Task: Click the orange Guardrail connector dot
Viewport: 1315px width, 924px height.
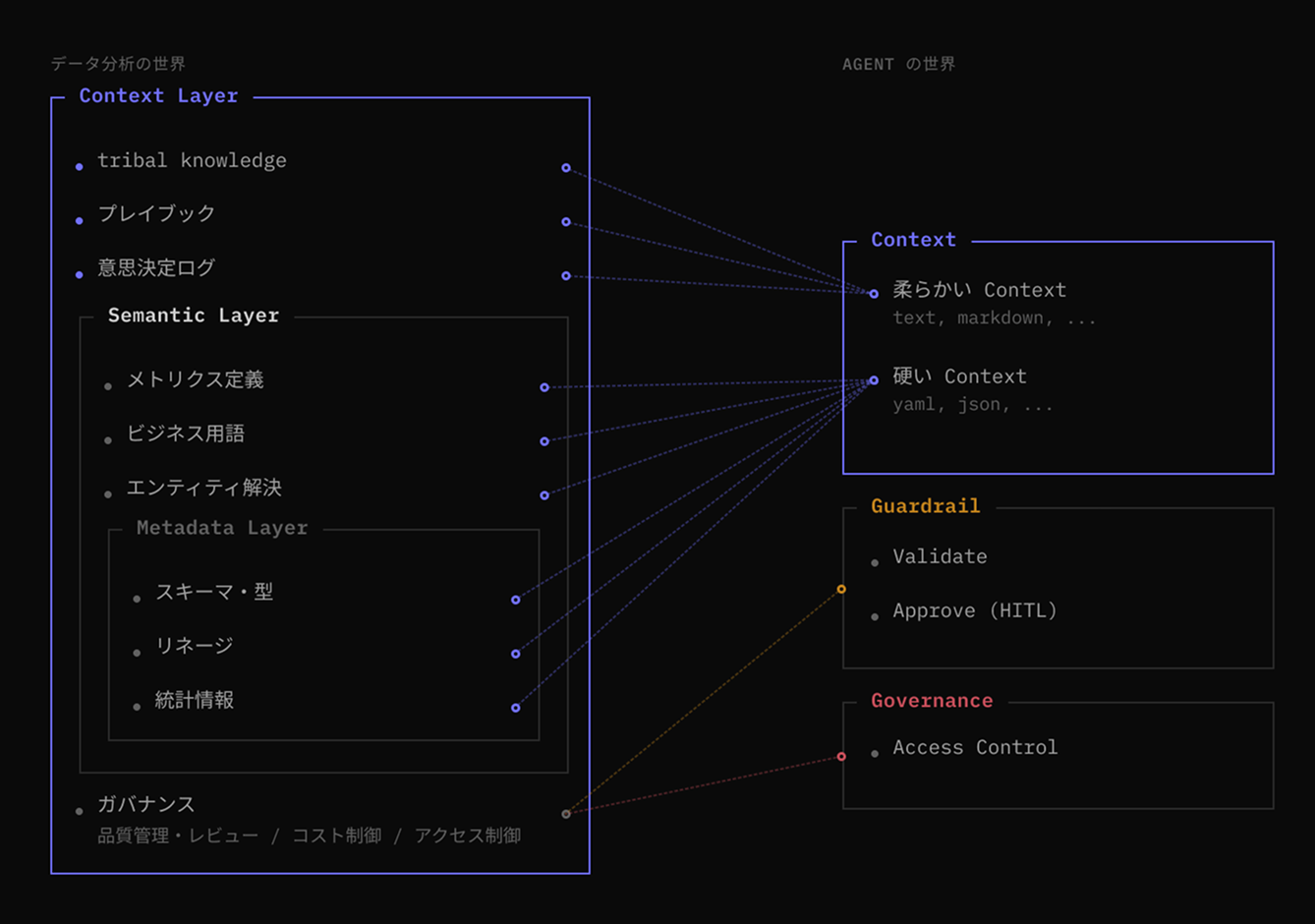Action: tap(841, 588)
